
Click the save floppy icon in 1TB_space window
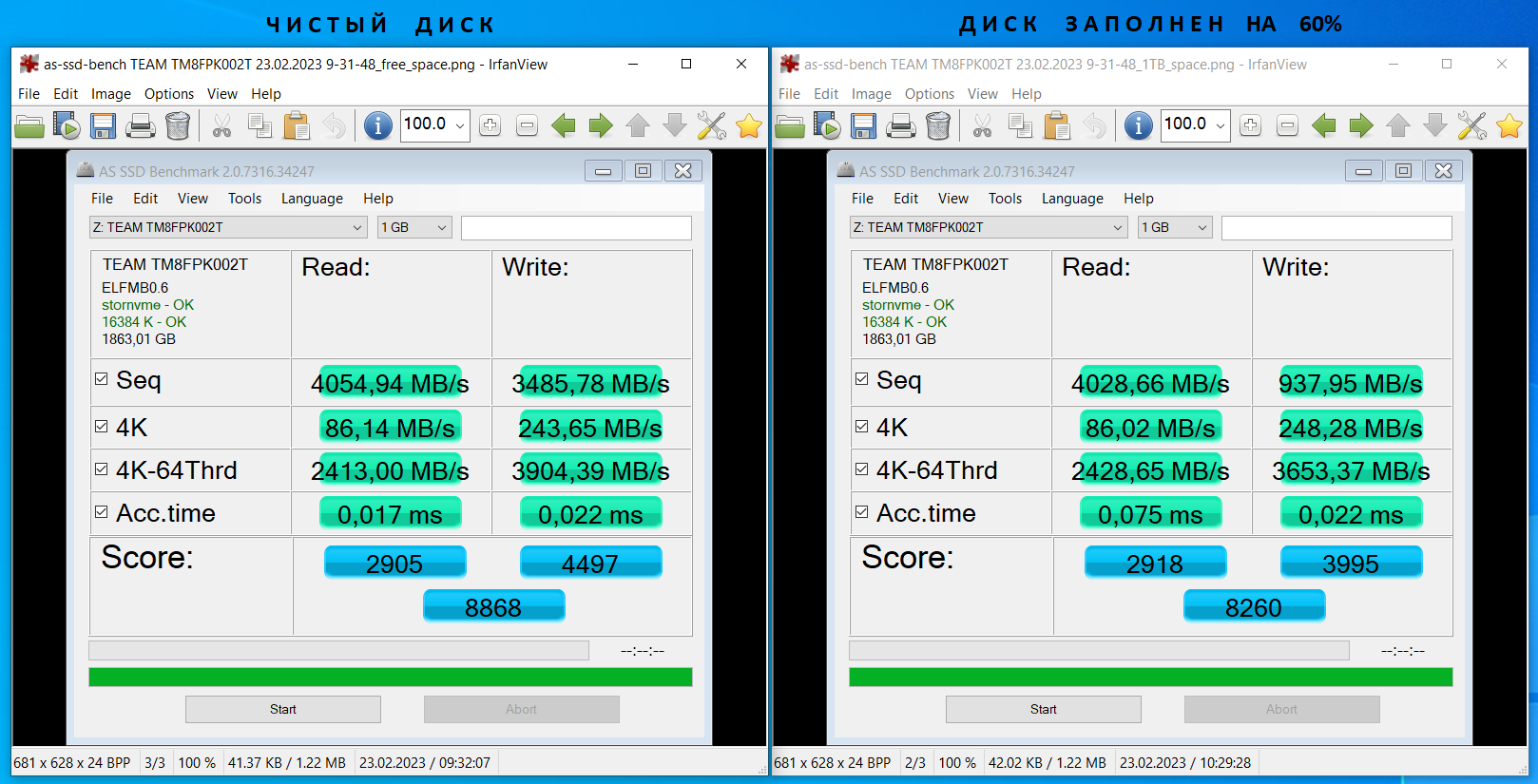863,125
